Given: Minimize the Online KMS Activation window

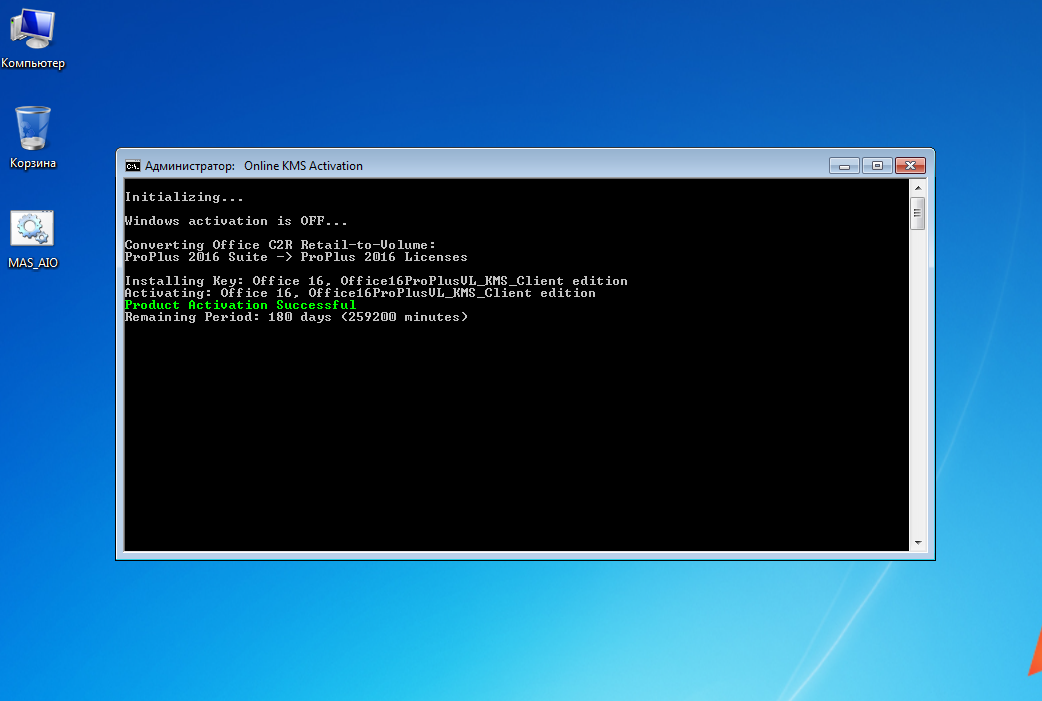Looking at the screenshot, I should click(x=844, y=166).
